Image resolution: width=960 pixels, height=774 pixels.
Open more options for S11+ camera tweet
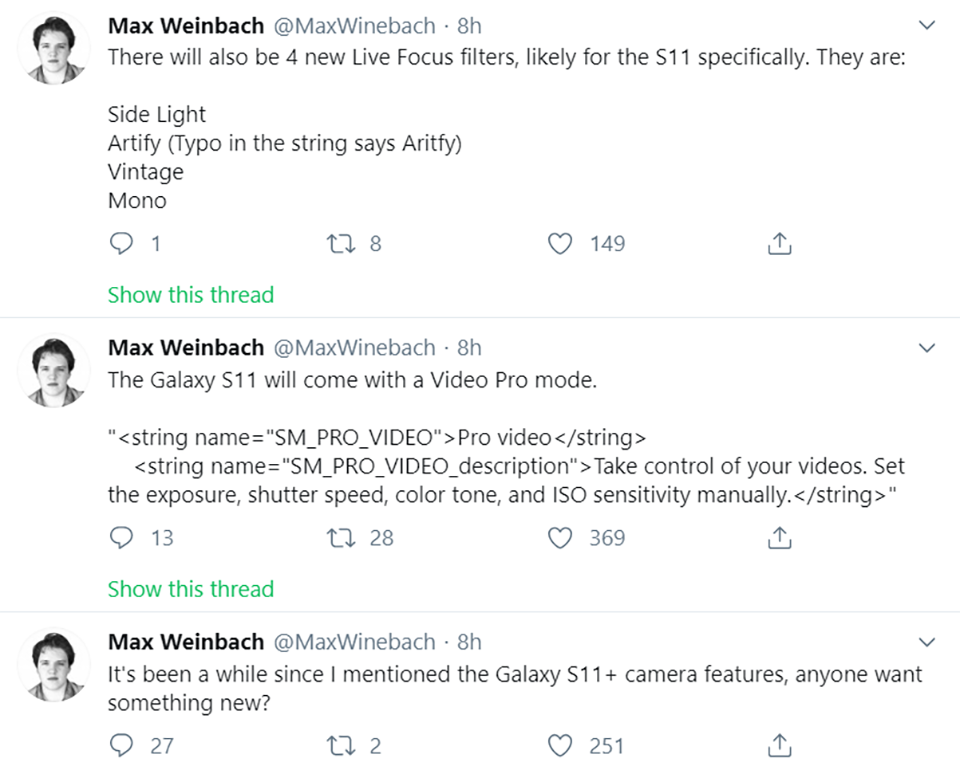pos(928,642)
